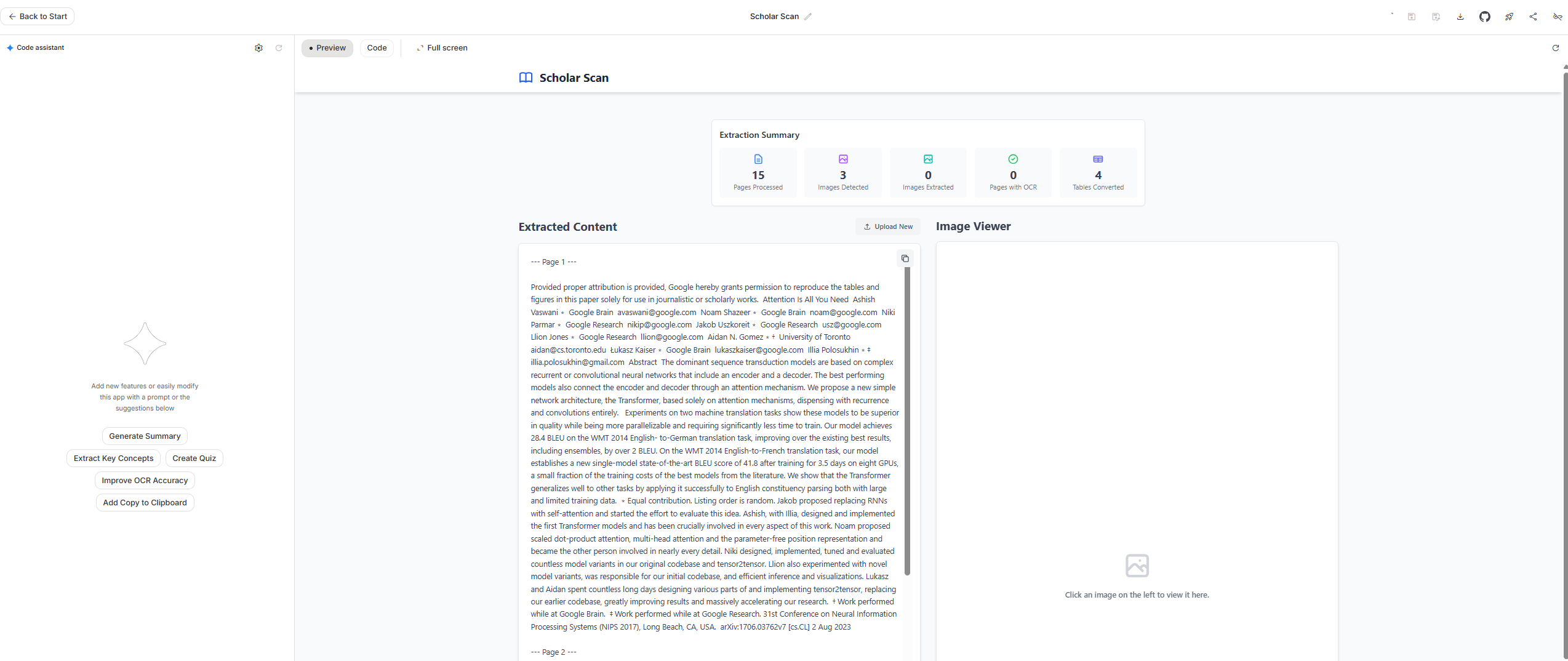
Task: Click the crossed-out eye key icon
Action: tap(1558, 17)
